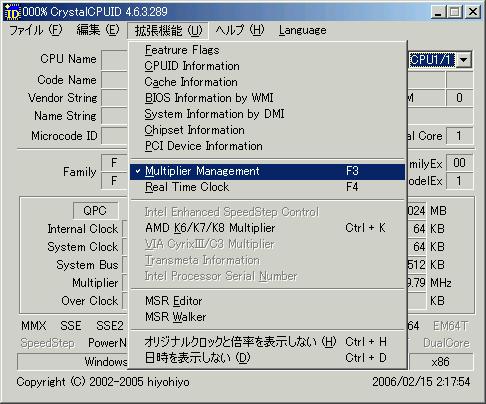This screenshot has height=404, width=486.
Task: Click the Internal Clock label
Action: 83,229
